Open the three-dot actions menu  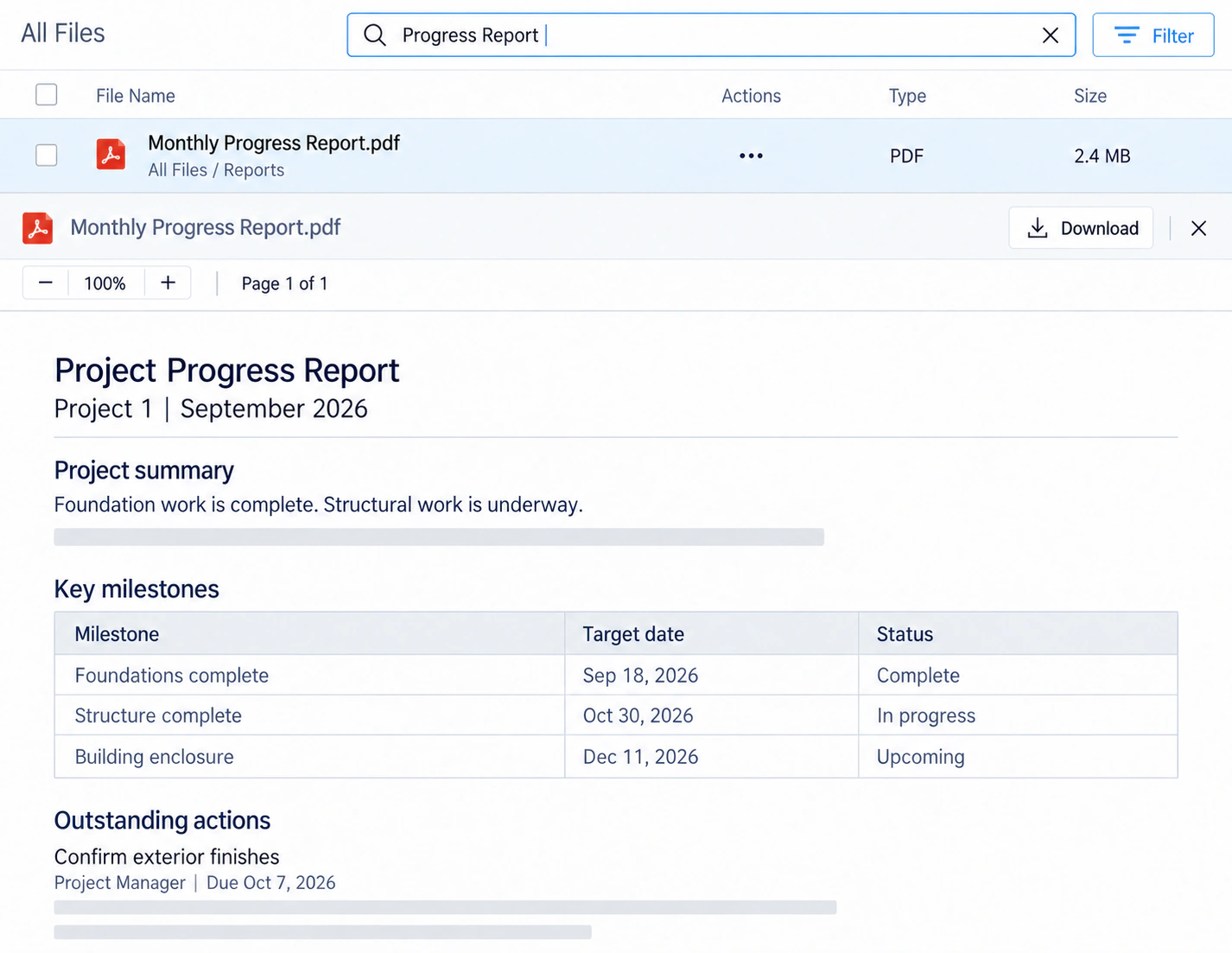click(751, 156)
